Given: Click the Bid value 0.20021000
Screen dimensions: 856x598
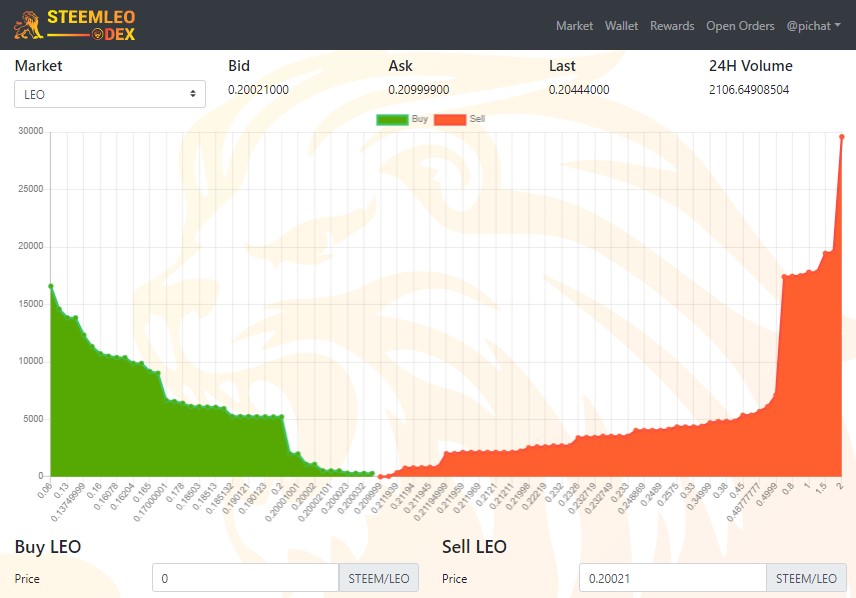Looking at the screenshot, I should coord(258,90).
